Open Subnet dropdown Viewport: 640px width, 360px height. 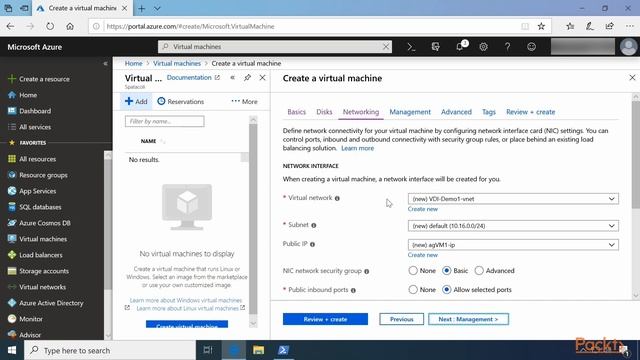[x=513, y=226]
